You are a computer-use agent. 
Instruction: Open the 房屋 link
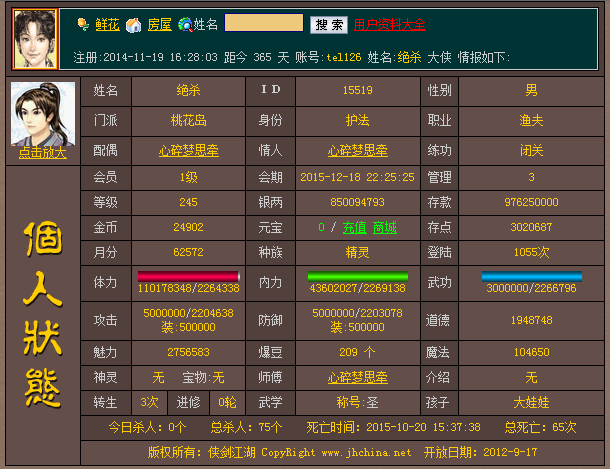(x=160, y=24)
